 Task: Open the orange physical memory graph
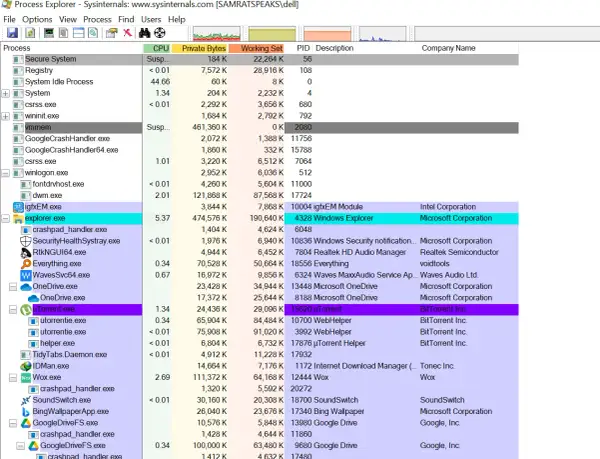tap(327, 34)
